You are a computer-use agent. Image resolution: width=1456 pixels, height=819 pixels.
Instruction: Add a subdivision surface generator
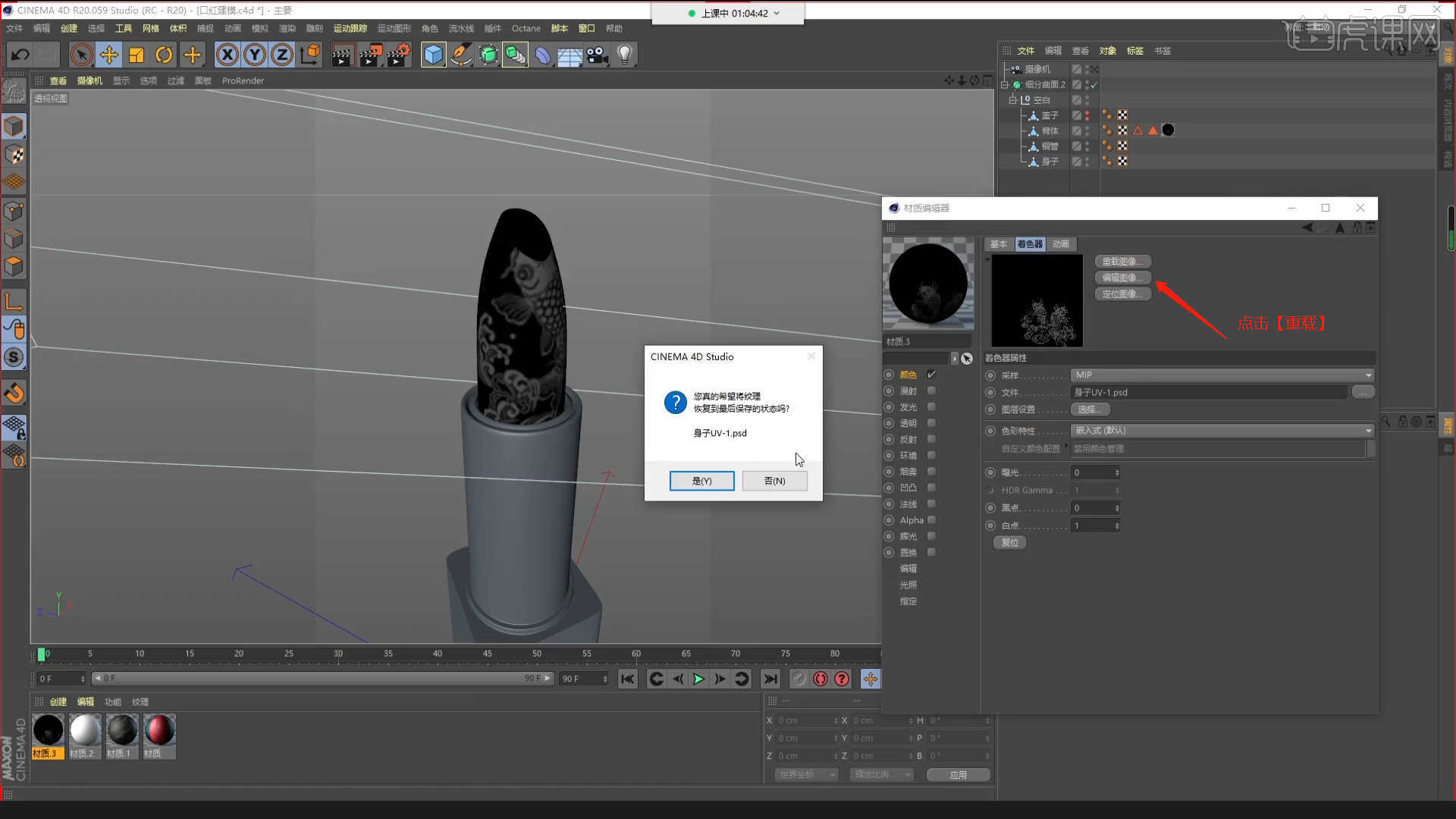point(488,55)
